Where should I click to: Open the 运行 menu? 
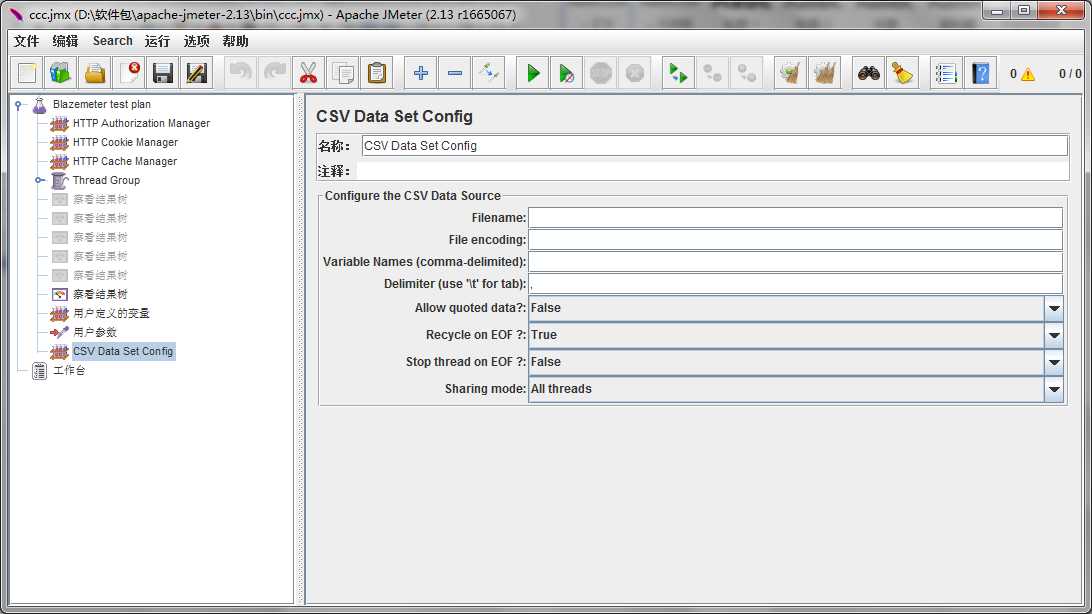157,41
